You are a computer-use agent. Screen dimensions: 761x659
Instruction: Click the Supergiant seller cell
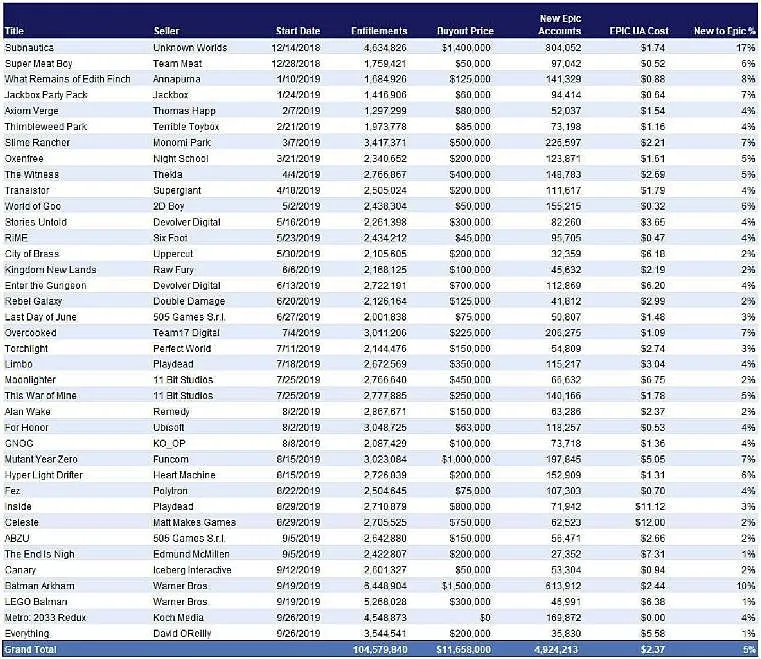tap(177, 190)
